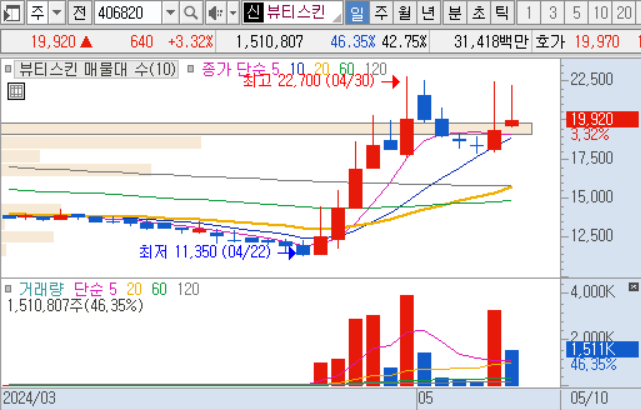Click the 호가 price 19,970
The height and width of the screenshot is (410, 641).
click(x=597, y=41)
